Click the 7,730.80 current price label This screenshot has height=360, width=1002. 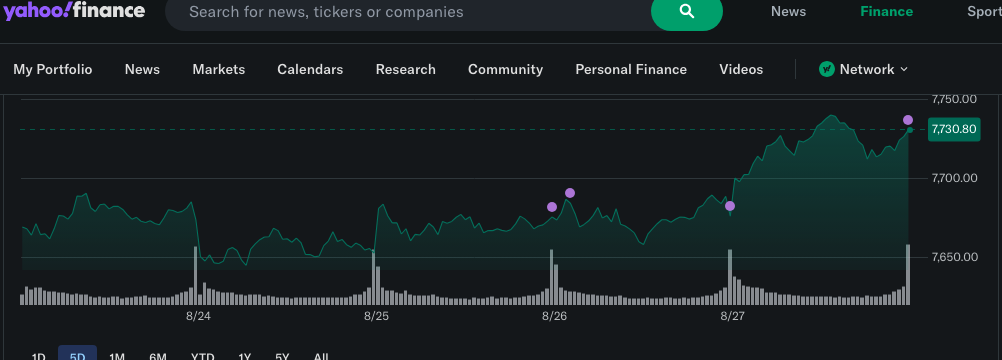coord(953,130)
